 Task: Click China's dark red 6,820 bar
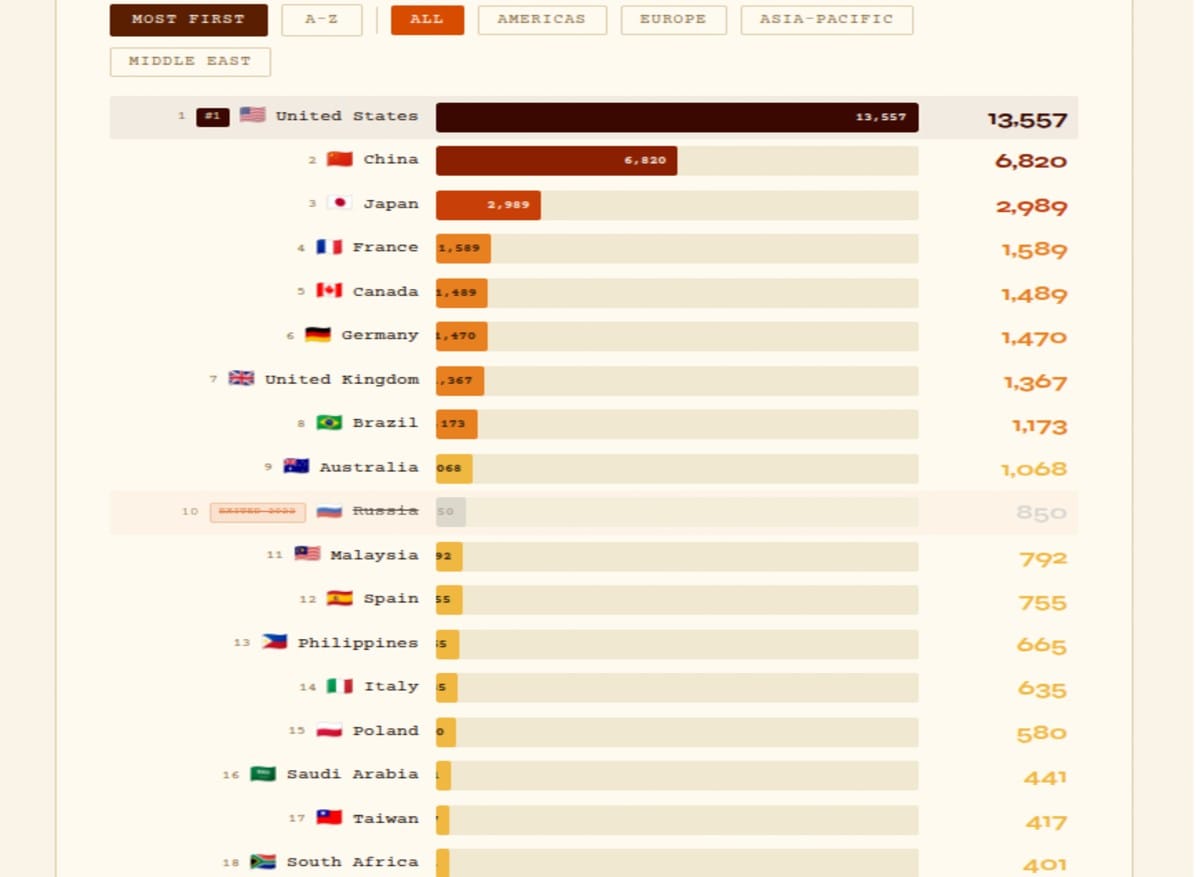[556, 161]
